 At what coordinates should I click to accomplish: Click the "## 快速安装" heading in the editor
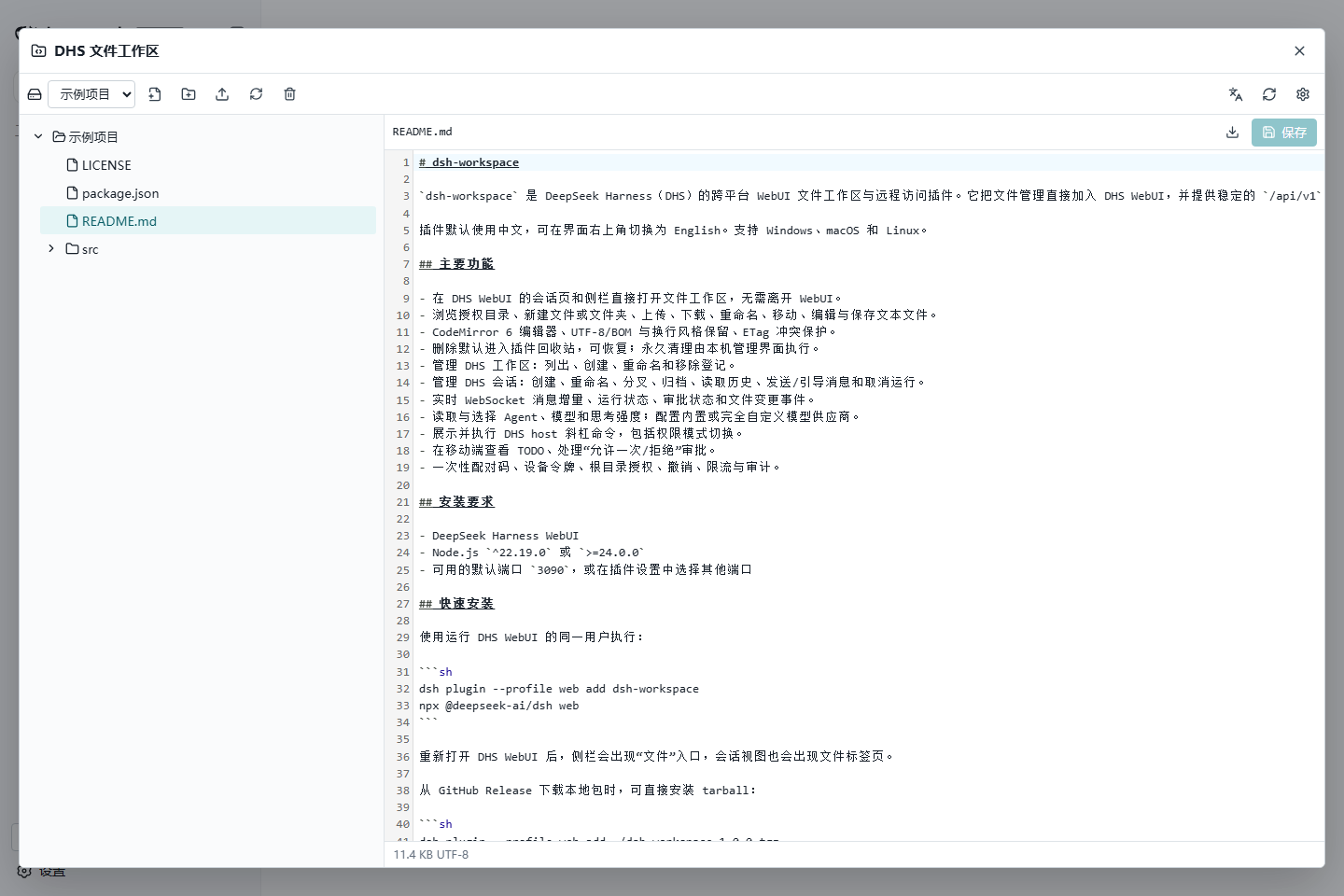click(x=456, y=604)
